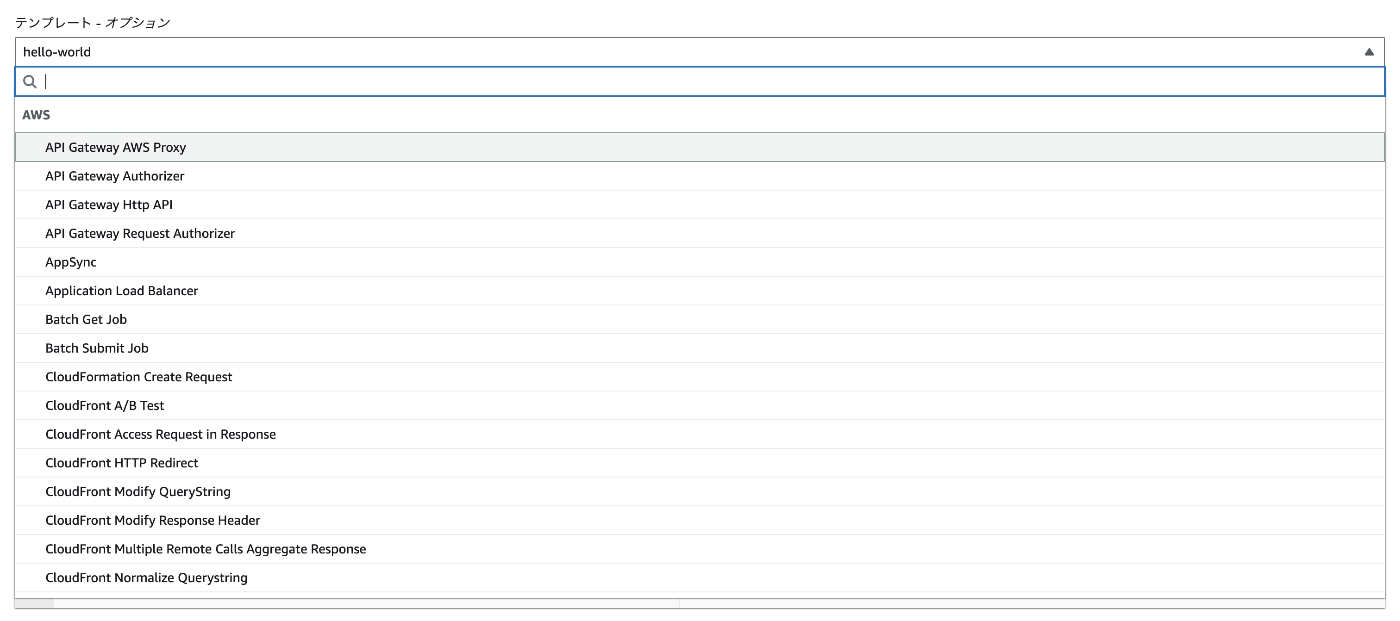Choose Application Load Balancer template
The image size is (1400, 621).
click(x=700, y=291)
